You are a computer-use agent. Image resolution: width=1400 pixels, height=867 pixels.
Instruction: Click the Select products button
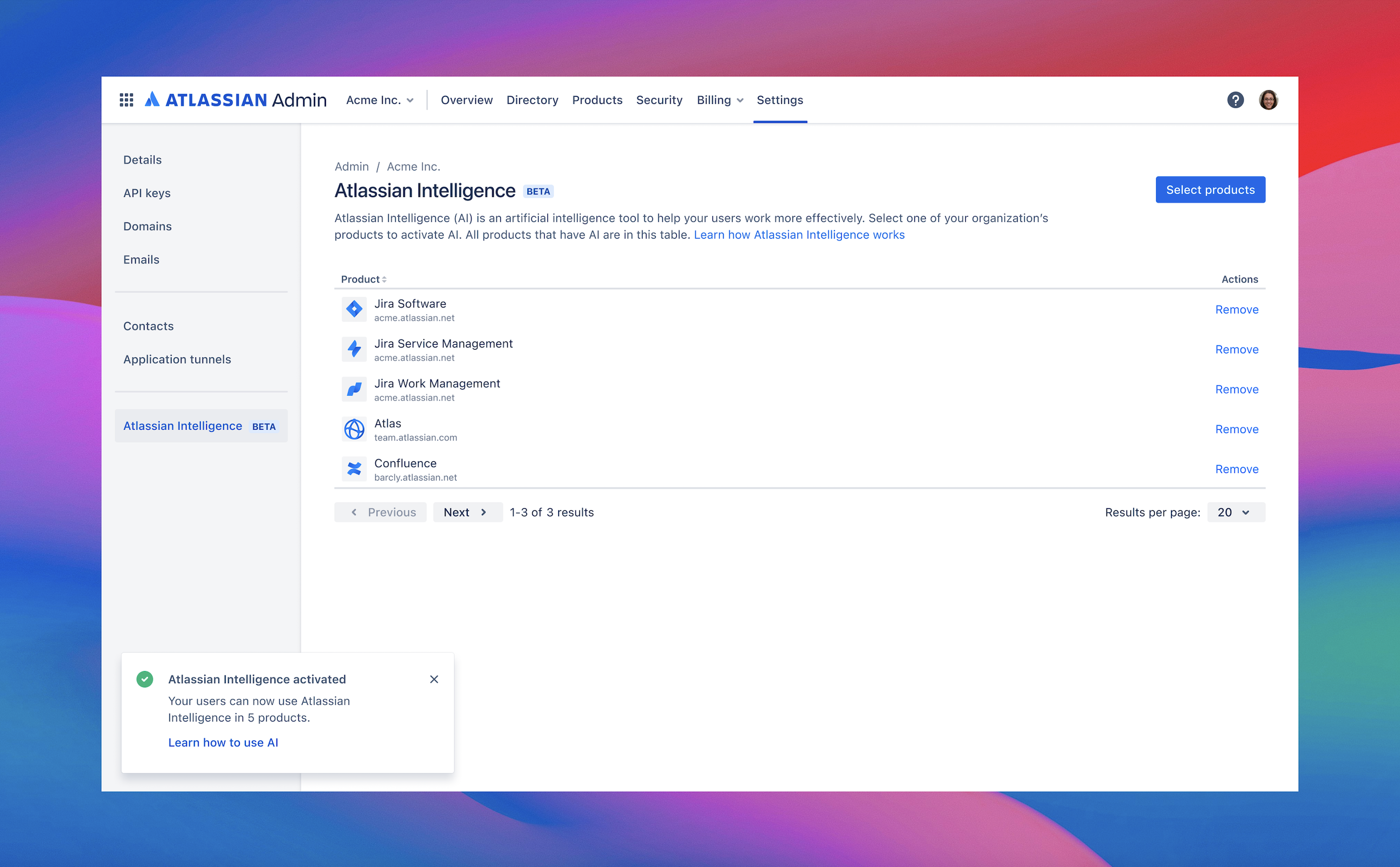[1209, 190]
